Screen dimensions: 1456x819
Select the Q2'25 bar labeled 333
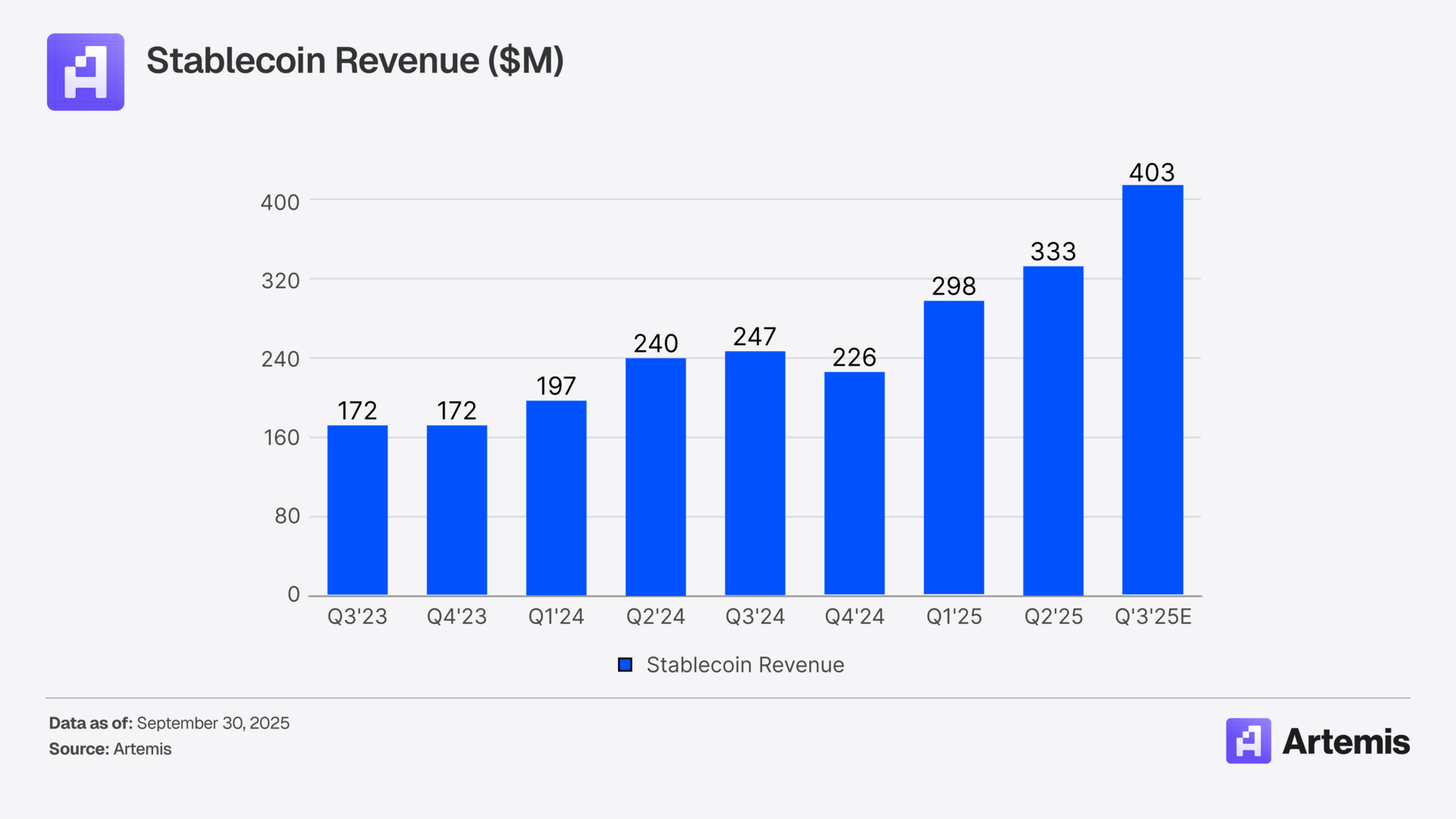click(1053, 431)
